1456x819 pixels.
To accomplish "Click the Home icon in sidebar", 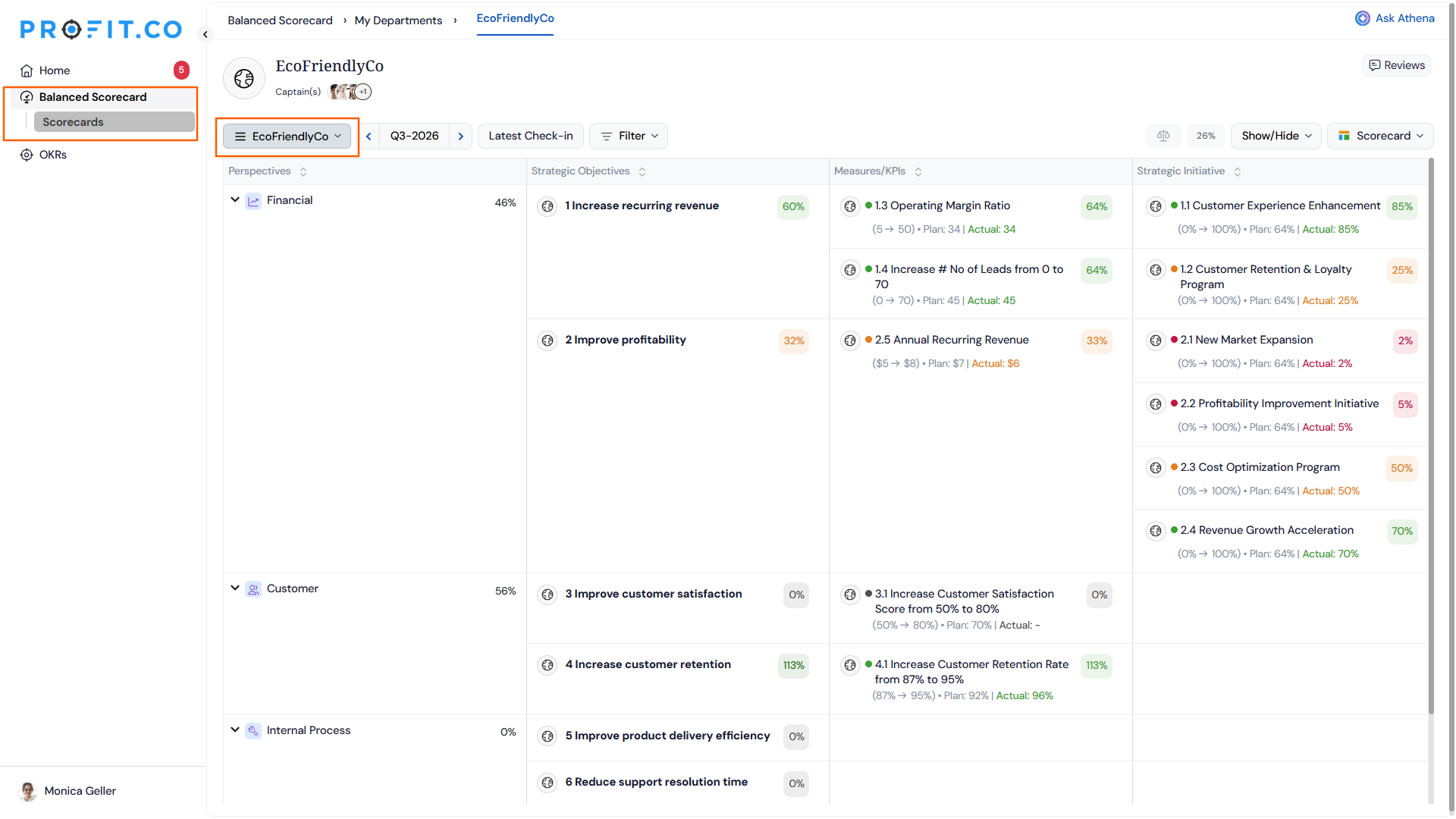I will [x=27, y=71].
